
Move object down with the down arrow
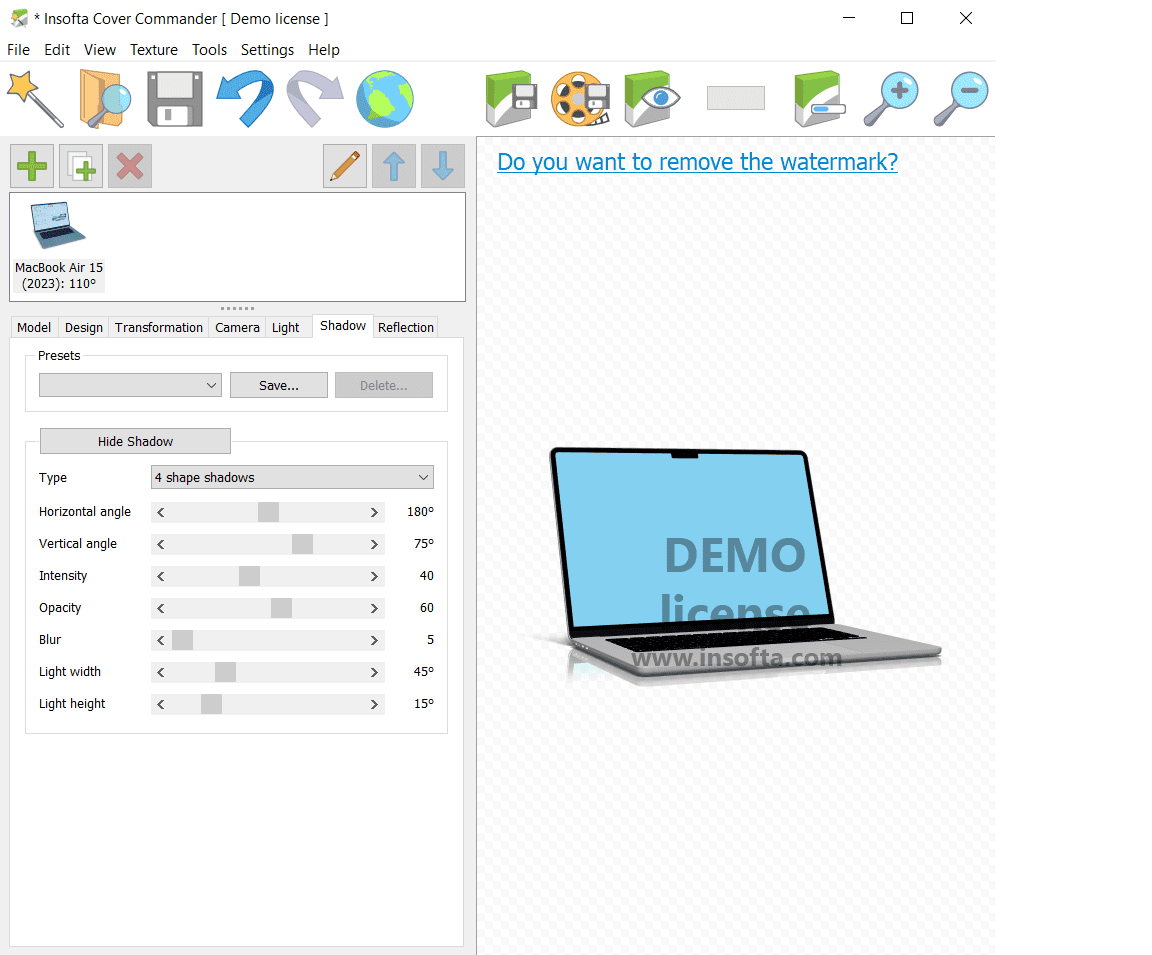click(443, 166)
